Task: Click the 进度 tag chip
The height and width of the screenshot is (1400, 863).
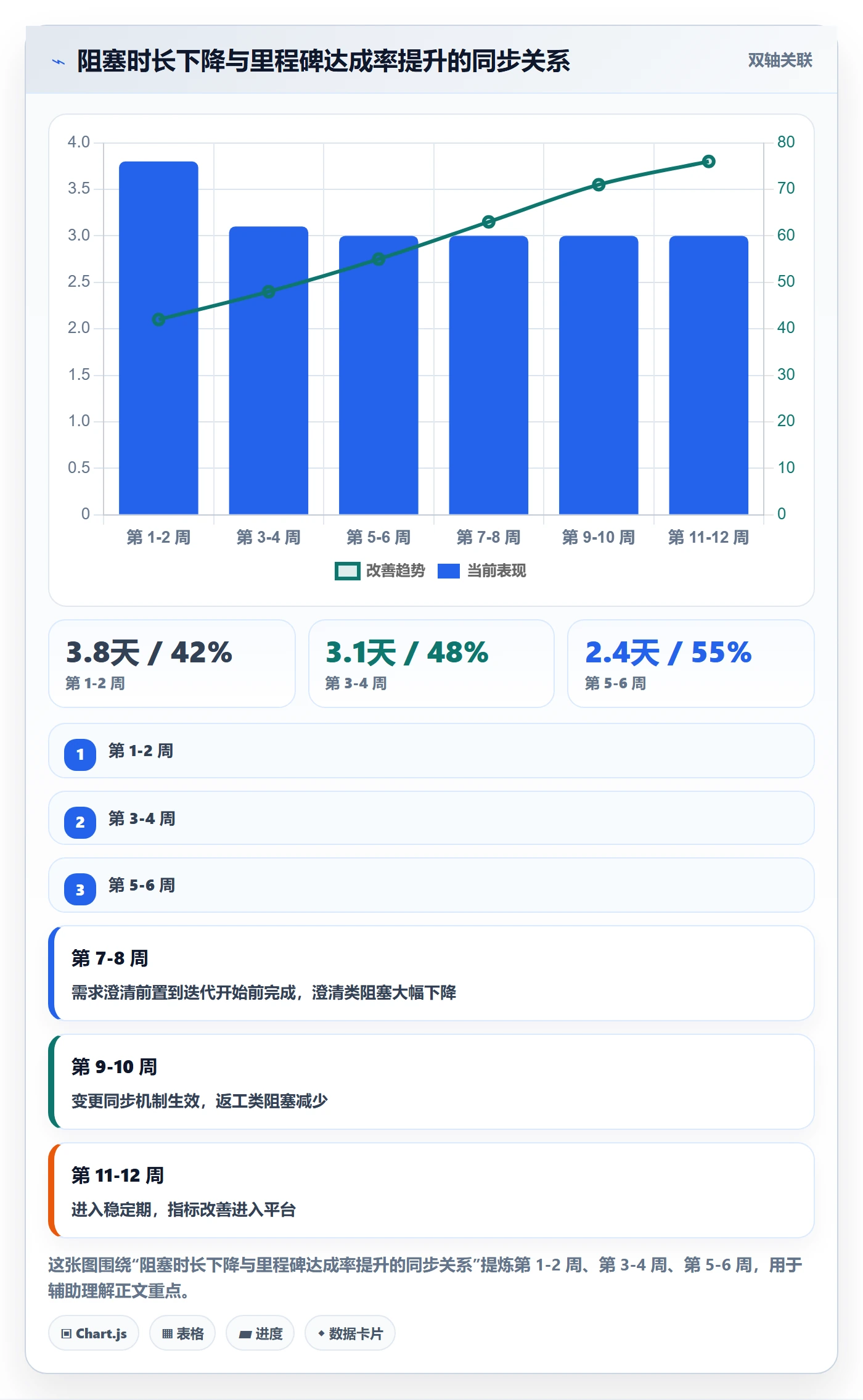Action: click(x=260, y=1333)
